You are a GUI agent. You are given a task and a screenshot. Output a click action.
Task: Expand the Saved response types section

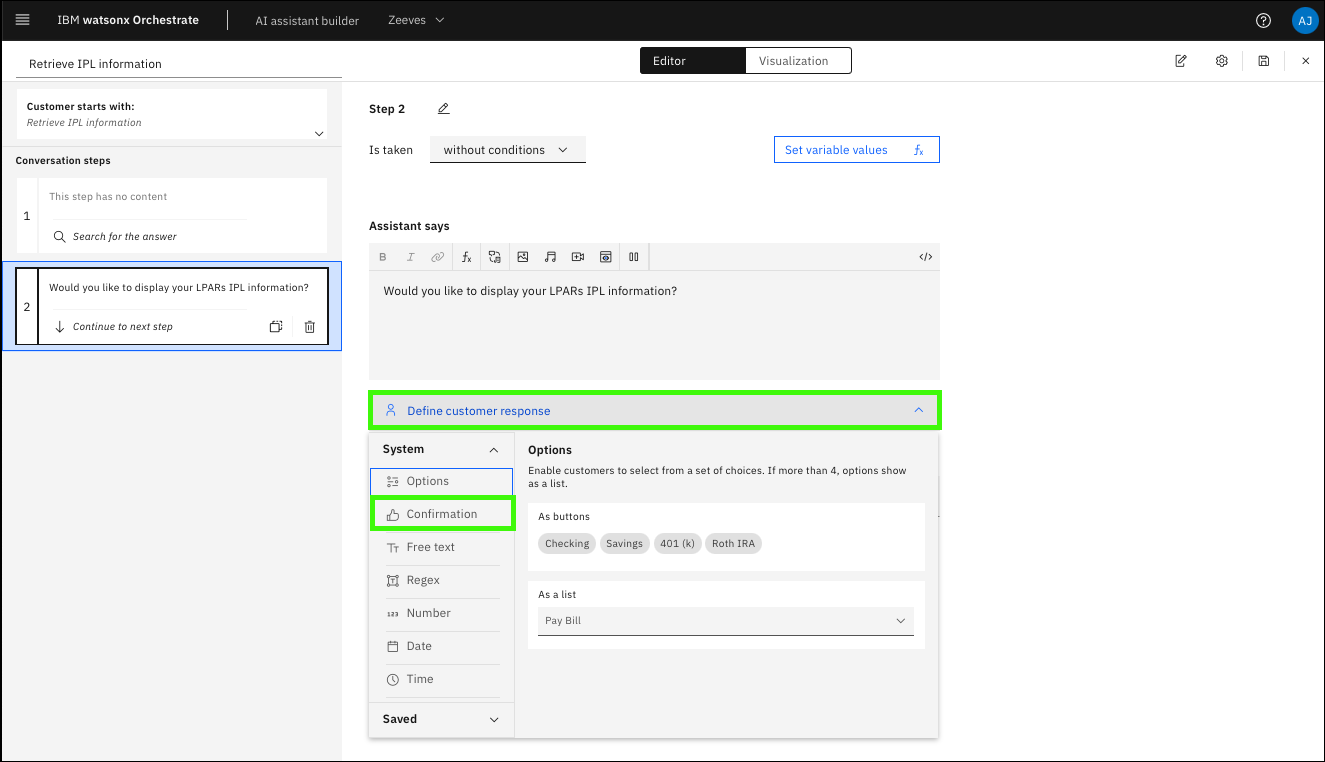[493, 719]
